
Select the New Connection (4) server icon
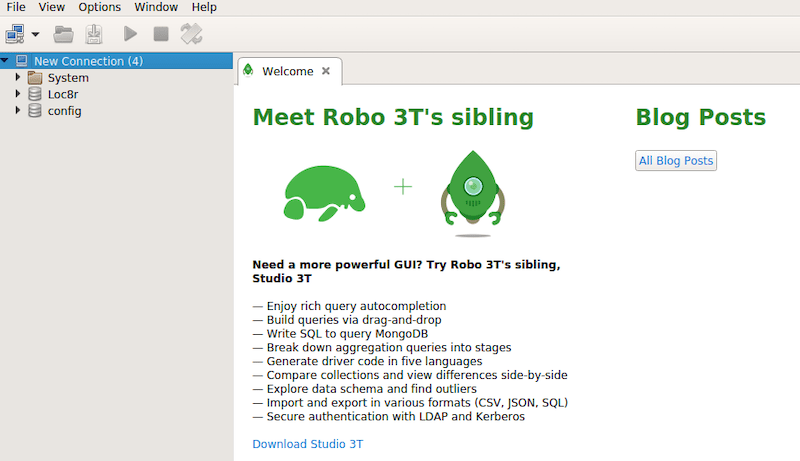[22, 61]
